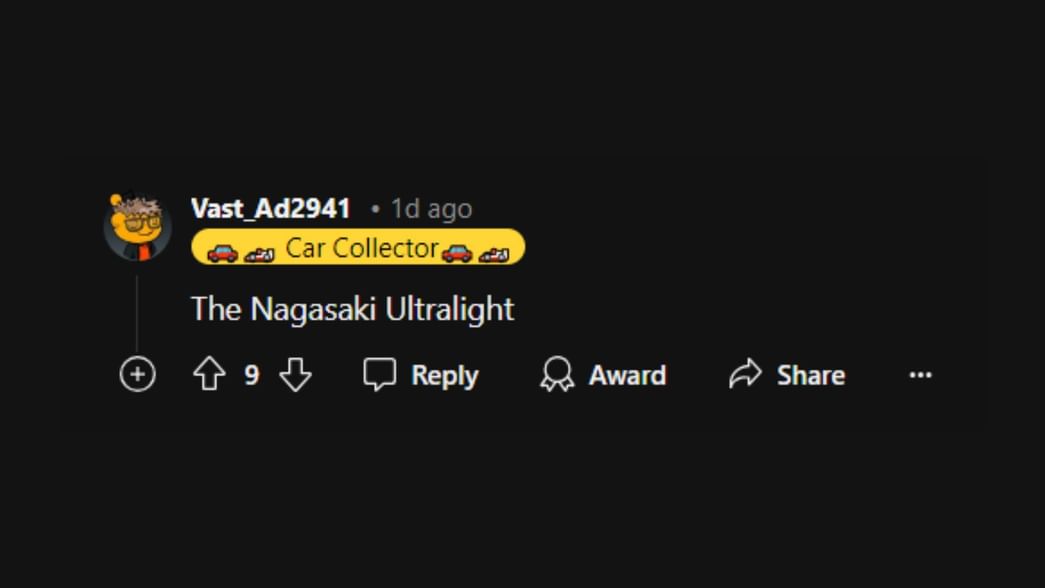Downvote the comment by Vast_Ad2941

click(x=295, y=375)
